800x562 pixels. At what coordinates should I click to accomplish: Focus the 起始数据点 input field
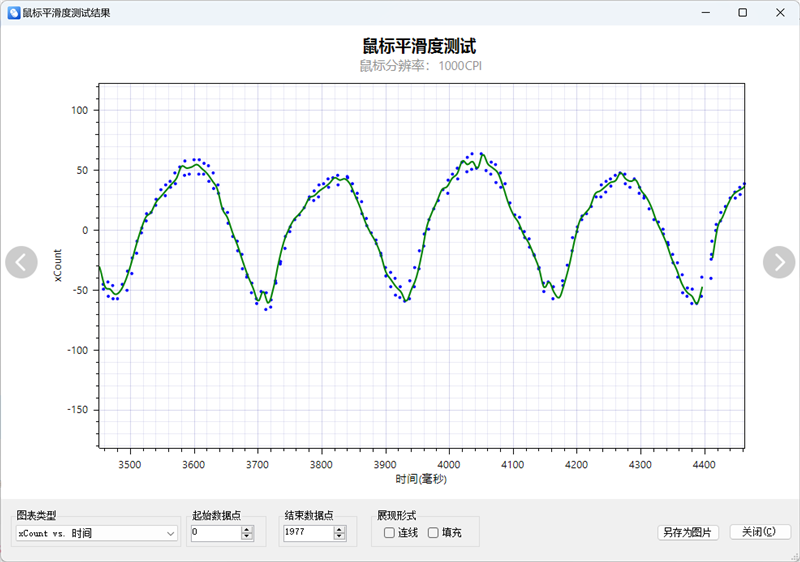click(x=214, y=534)
